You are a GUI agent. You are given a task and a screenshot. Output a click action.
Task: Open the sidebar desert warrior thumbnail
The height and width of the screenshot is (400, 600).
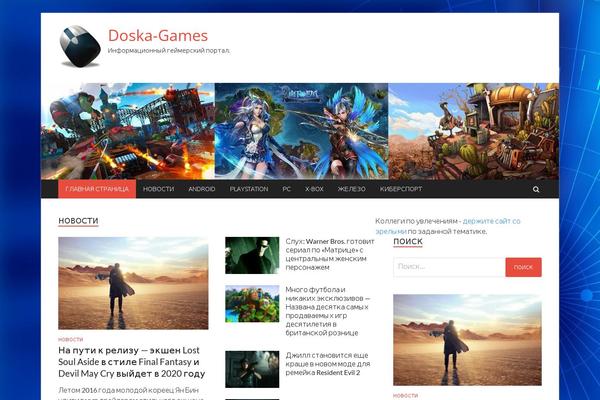pos(467,340)
